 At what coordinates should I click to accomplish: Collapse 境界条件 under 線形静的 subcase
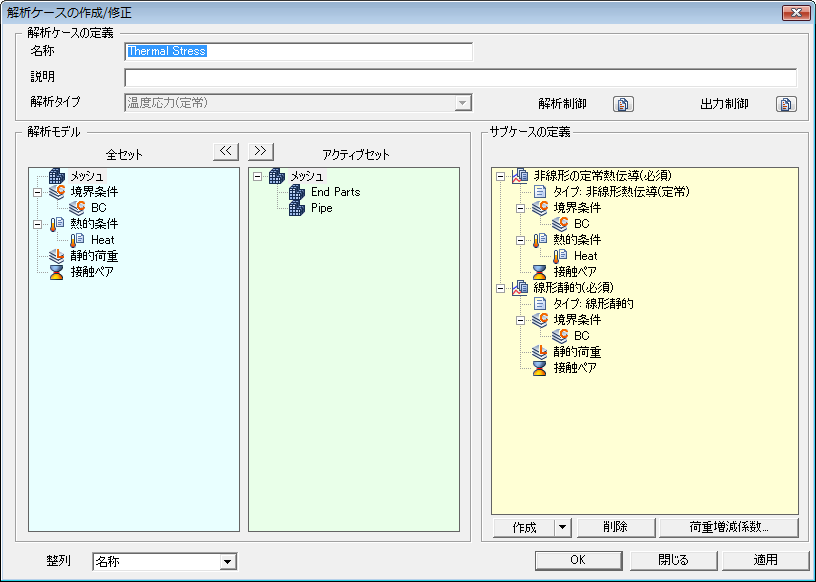520,320
